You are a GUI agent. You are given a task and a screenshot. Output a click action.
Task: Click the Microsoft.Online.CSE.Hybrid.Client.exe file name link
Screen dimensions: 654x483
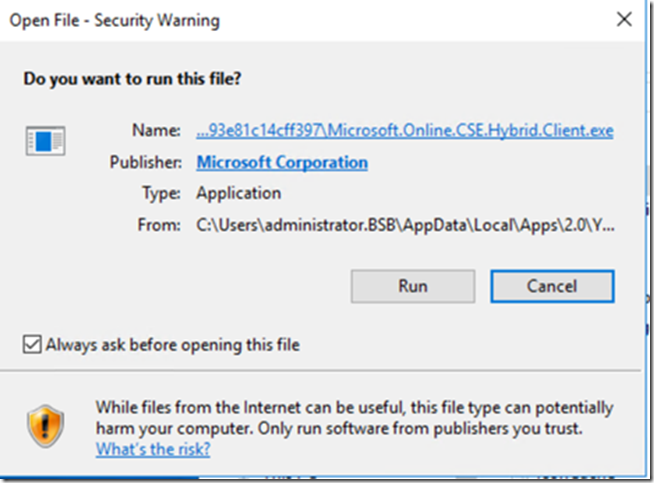click(405, 131)
